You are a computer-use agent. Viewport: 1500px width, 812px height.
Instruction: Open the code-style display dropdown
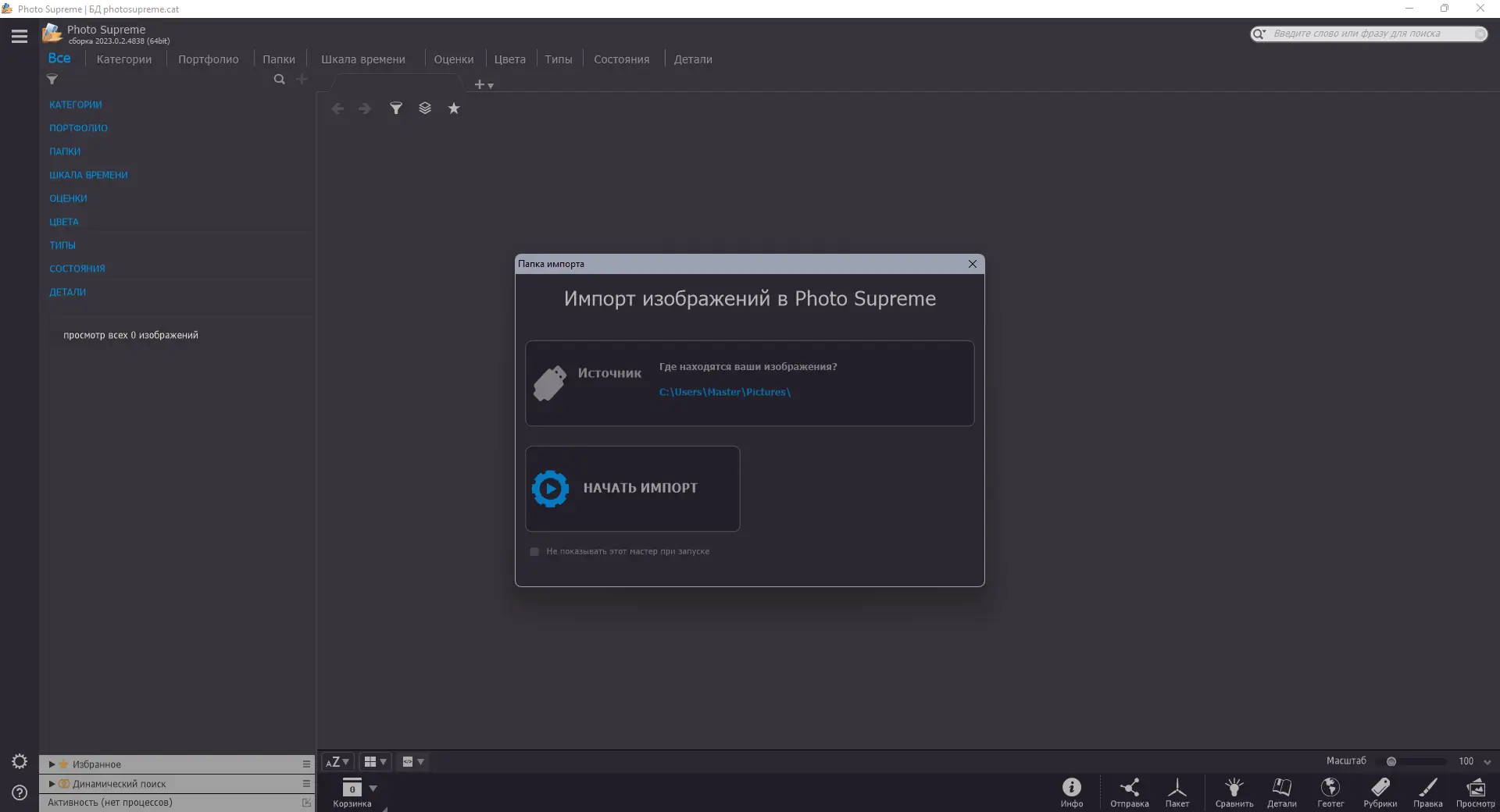(x=413, y=761)
